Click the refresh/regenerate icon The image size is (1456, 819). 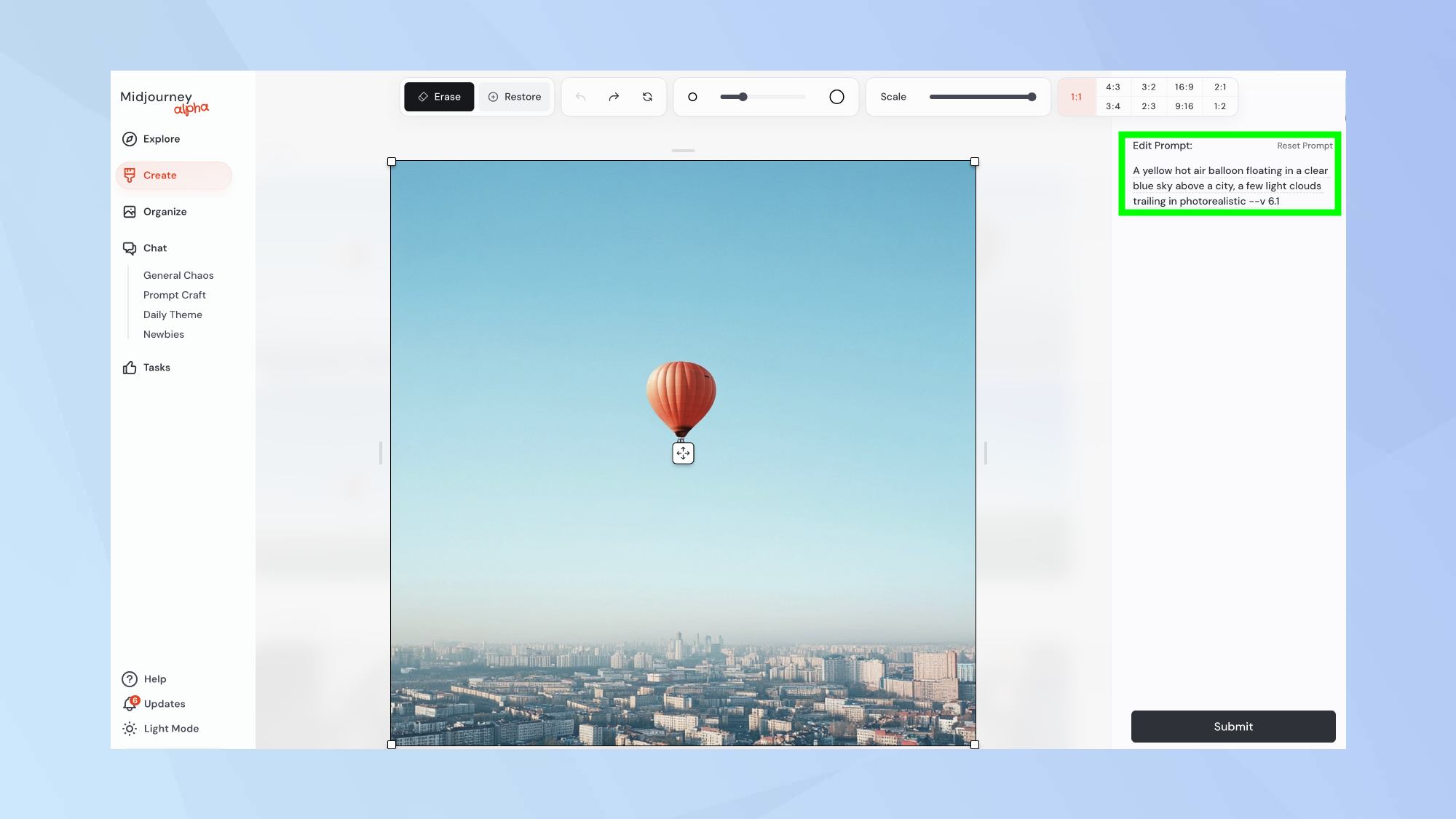click(x=648, y=96)
